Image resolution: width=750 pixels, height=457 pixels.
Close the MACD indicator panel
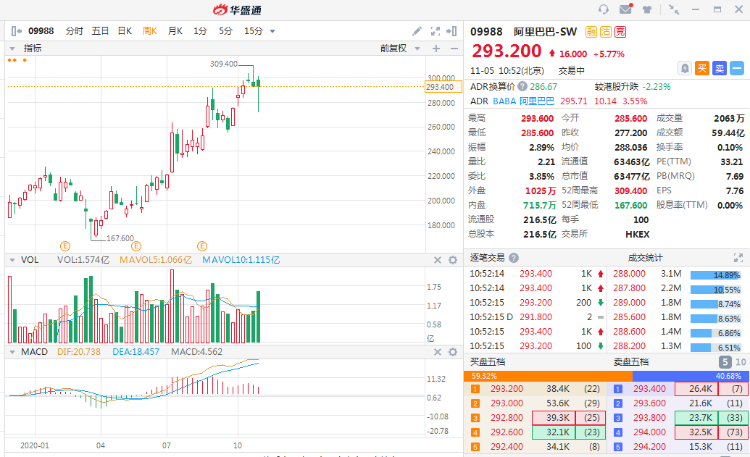437,352
